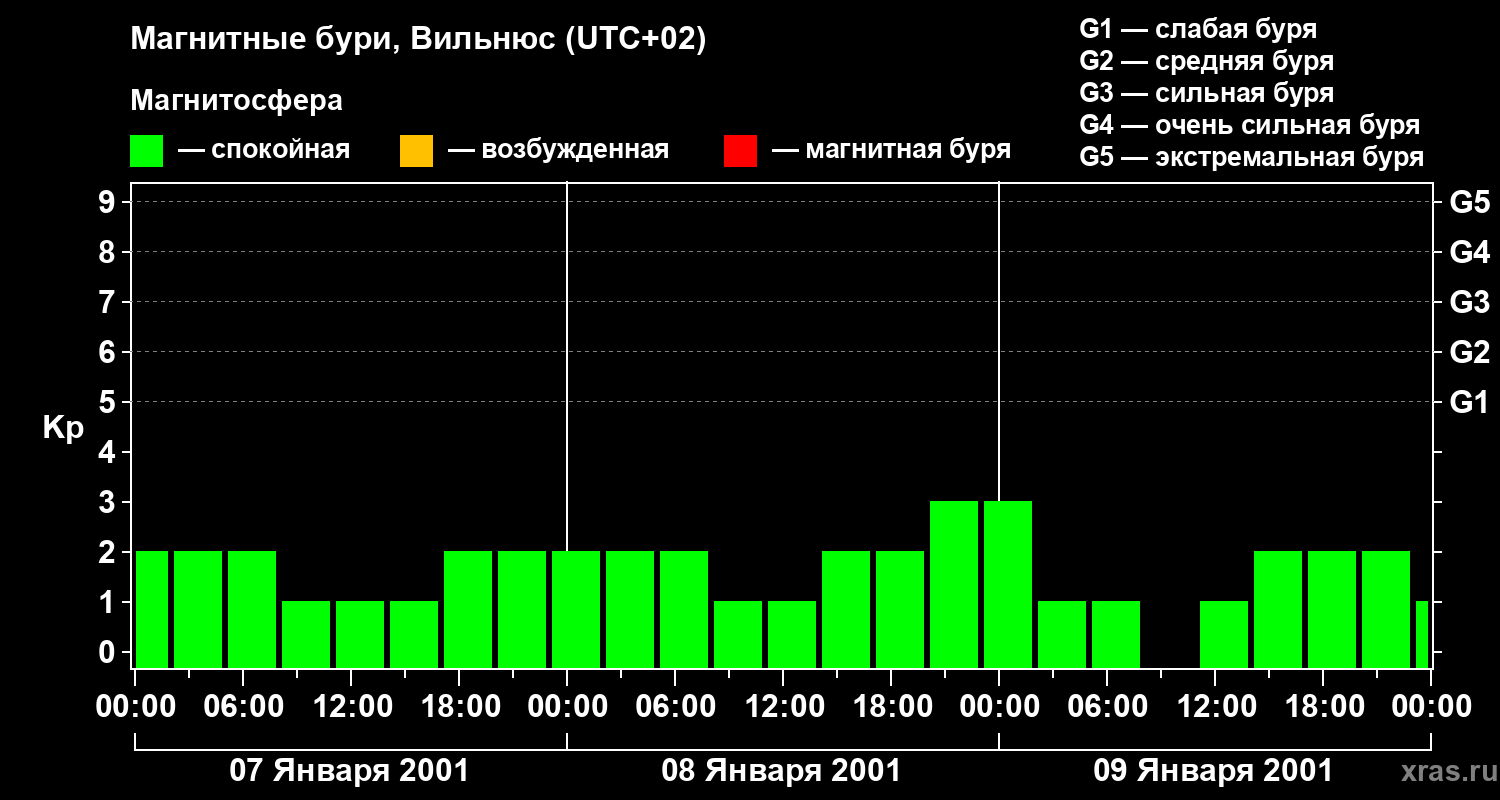Image resolution: width=1500 pixels, height=800 pixels.
Task: Click the 12:00 time label above 07 Января
Action: coord(351,707)
